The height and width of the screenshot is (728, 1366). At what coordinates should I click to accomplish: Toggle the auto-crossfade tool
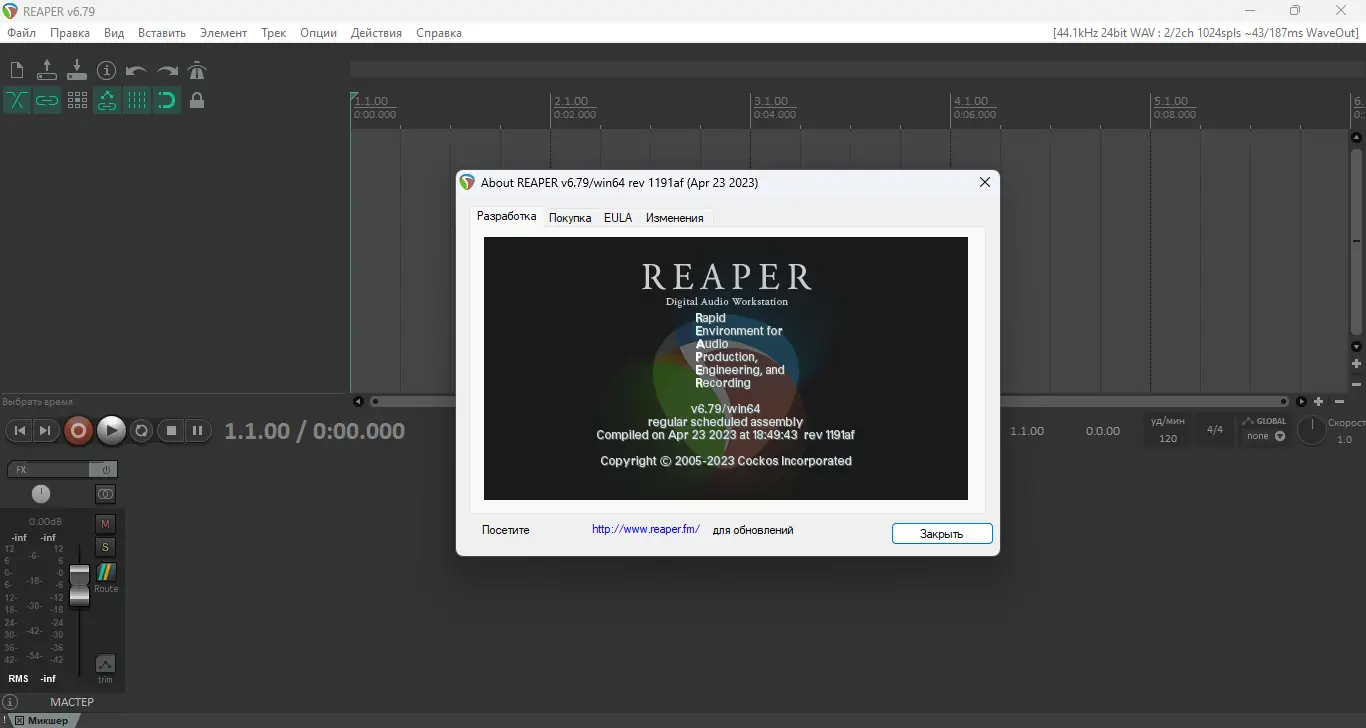(16, 101)
